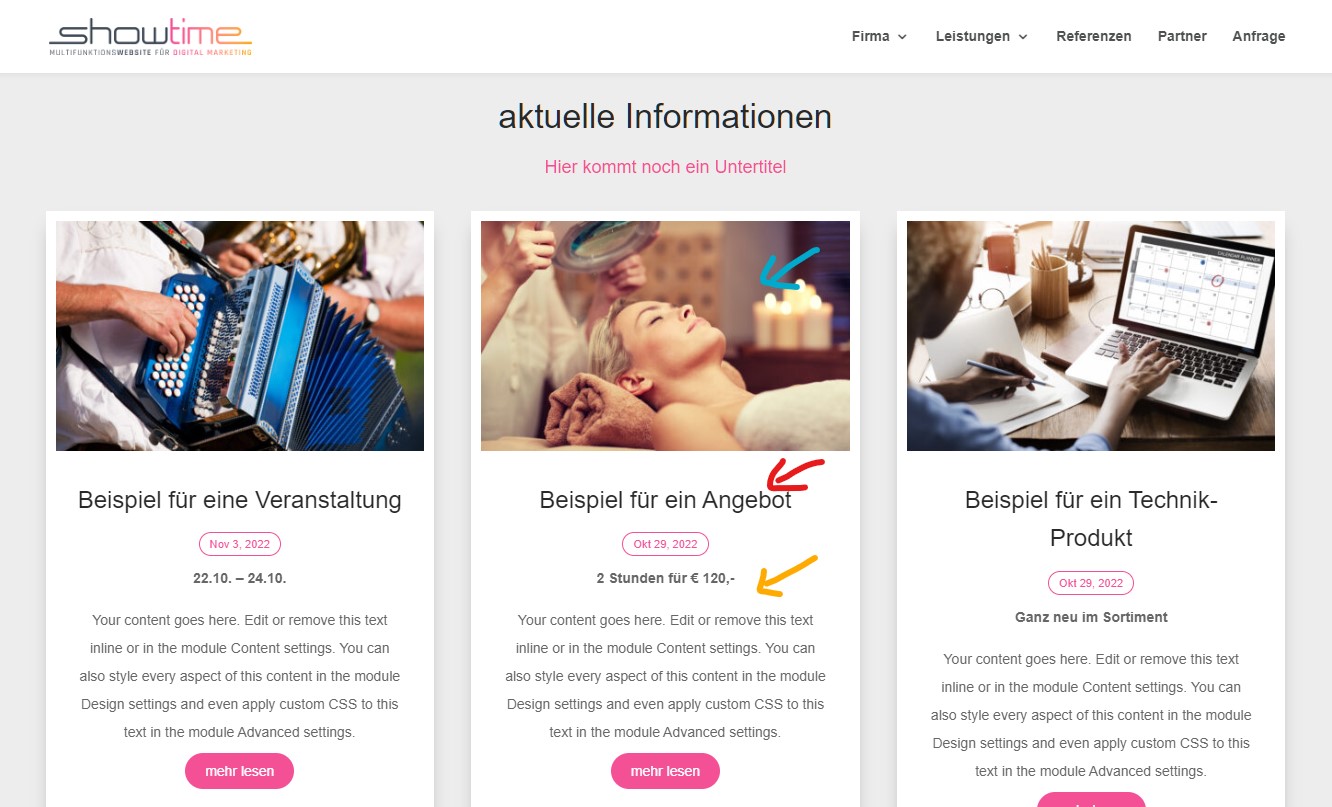Open the laptop calendar image

pos(1091,336)
